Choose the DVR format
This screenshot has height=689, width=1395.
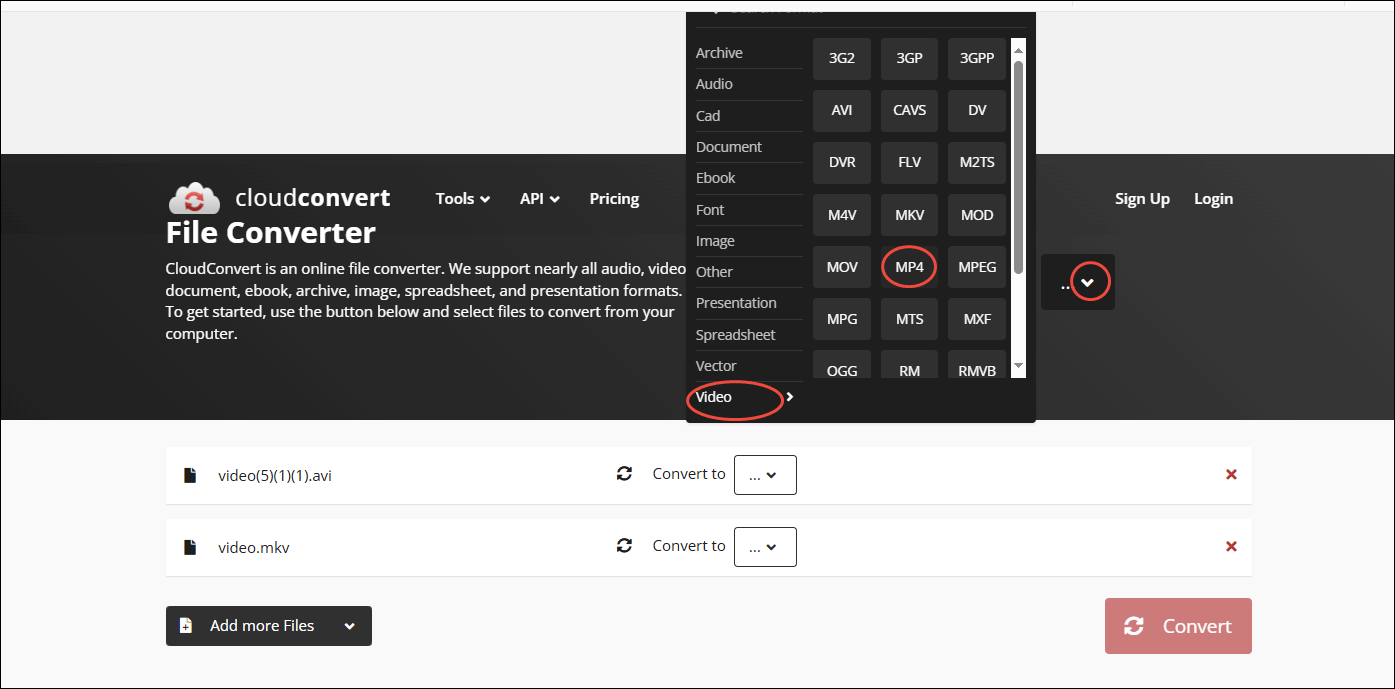842,162
